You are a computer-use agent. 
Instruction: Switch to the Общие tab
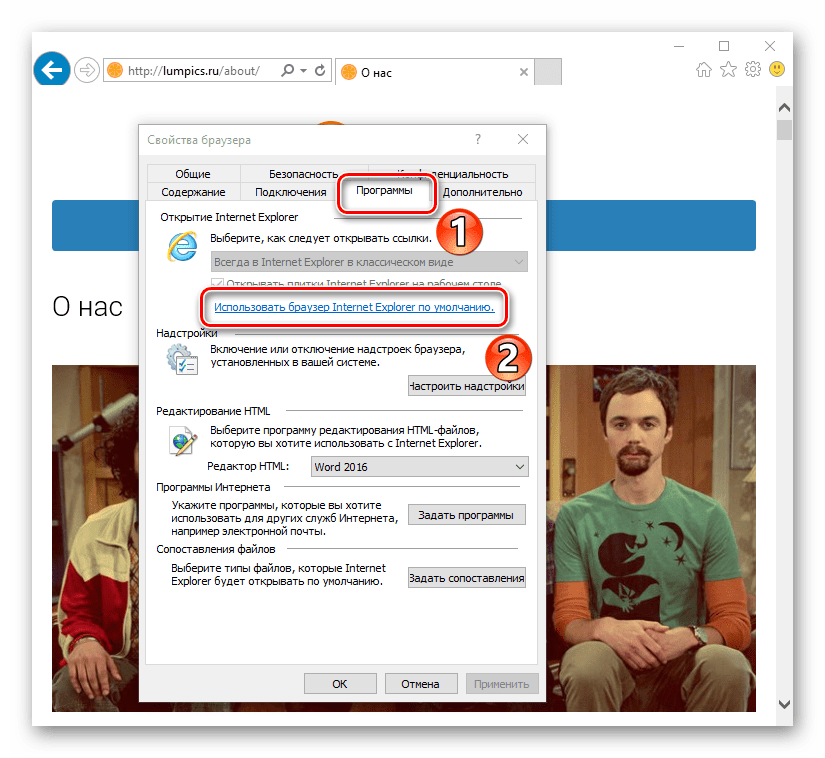pos(192,174)
